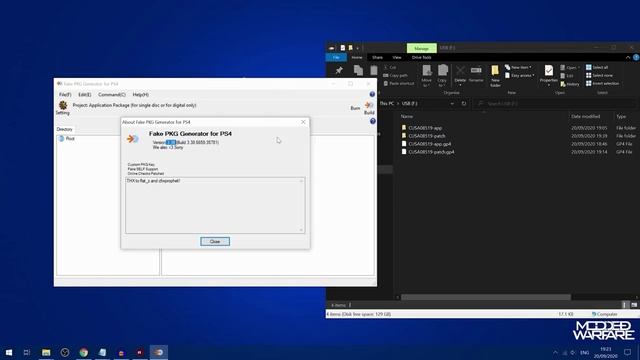Screen dimensions: 640x360
Task: Click Select none in Explorer ribbon
Action: pyautogui.click(x=599, y=76)
